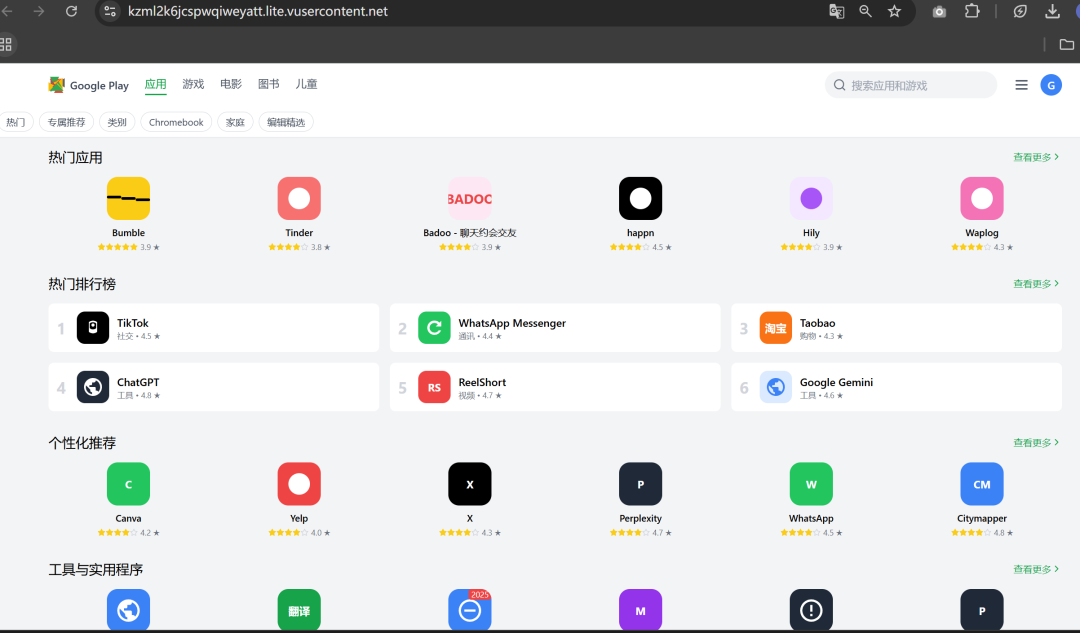Open the Tinder app icon
Screen dimensions: 1080x633
pyautogui.click(x=299, y=198)
